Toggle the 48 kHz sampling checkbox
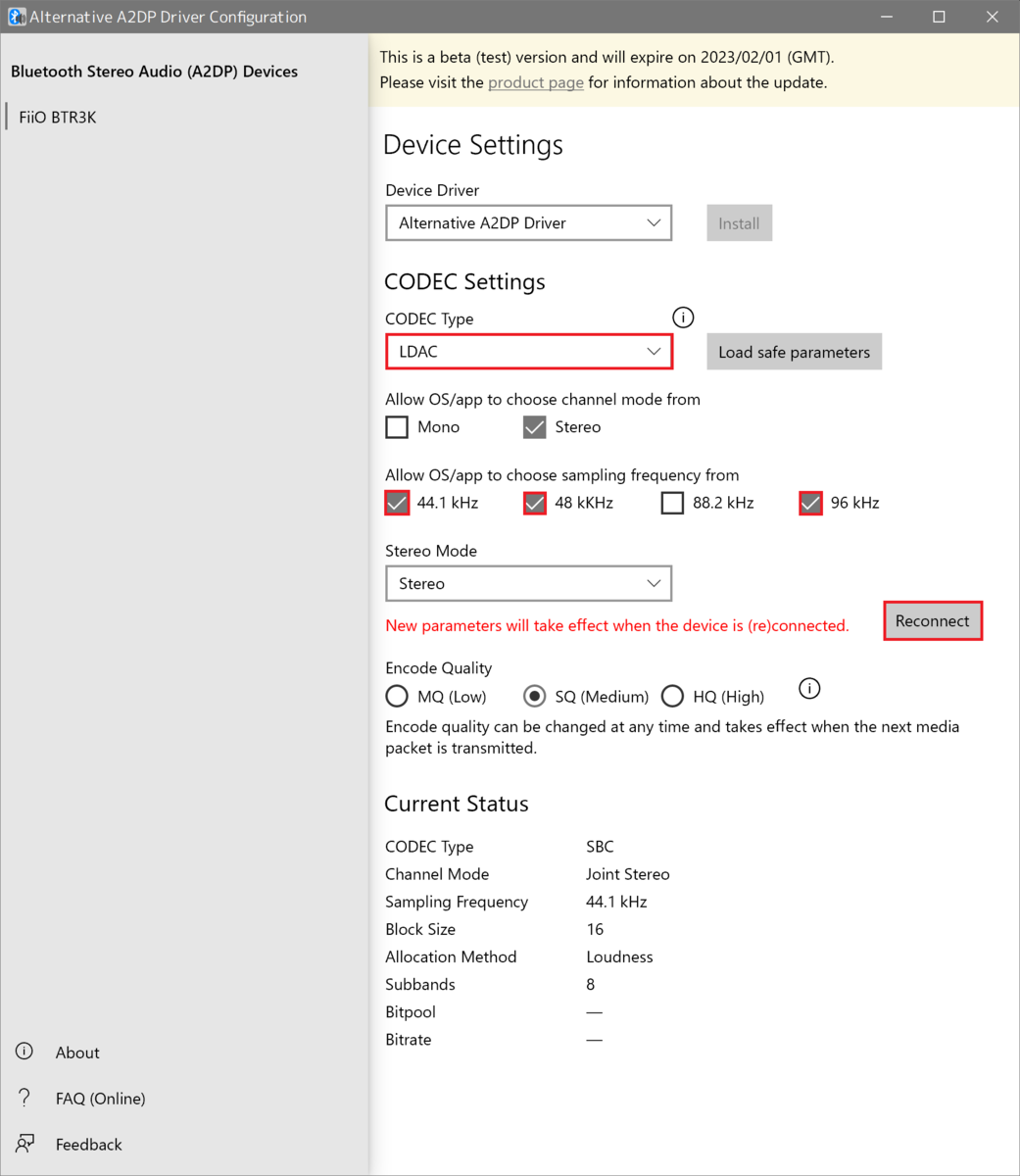 pos(534,503)
